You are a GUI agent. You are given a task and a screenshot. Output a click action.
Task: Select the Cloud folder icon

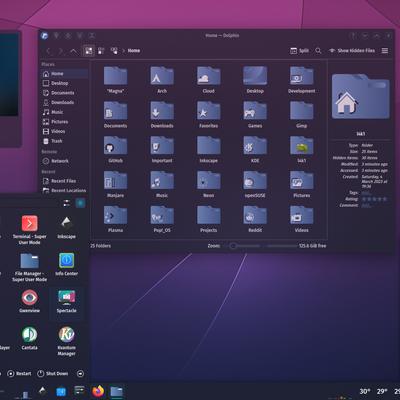[209, 76]
